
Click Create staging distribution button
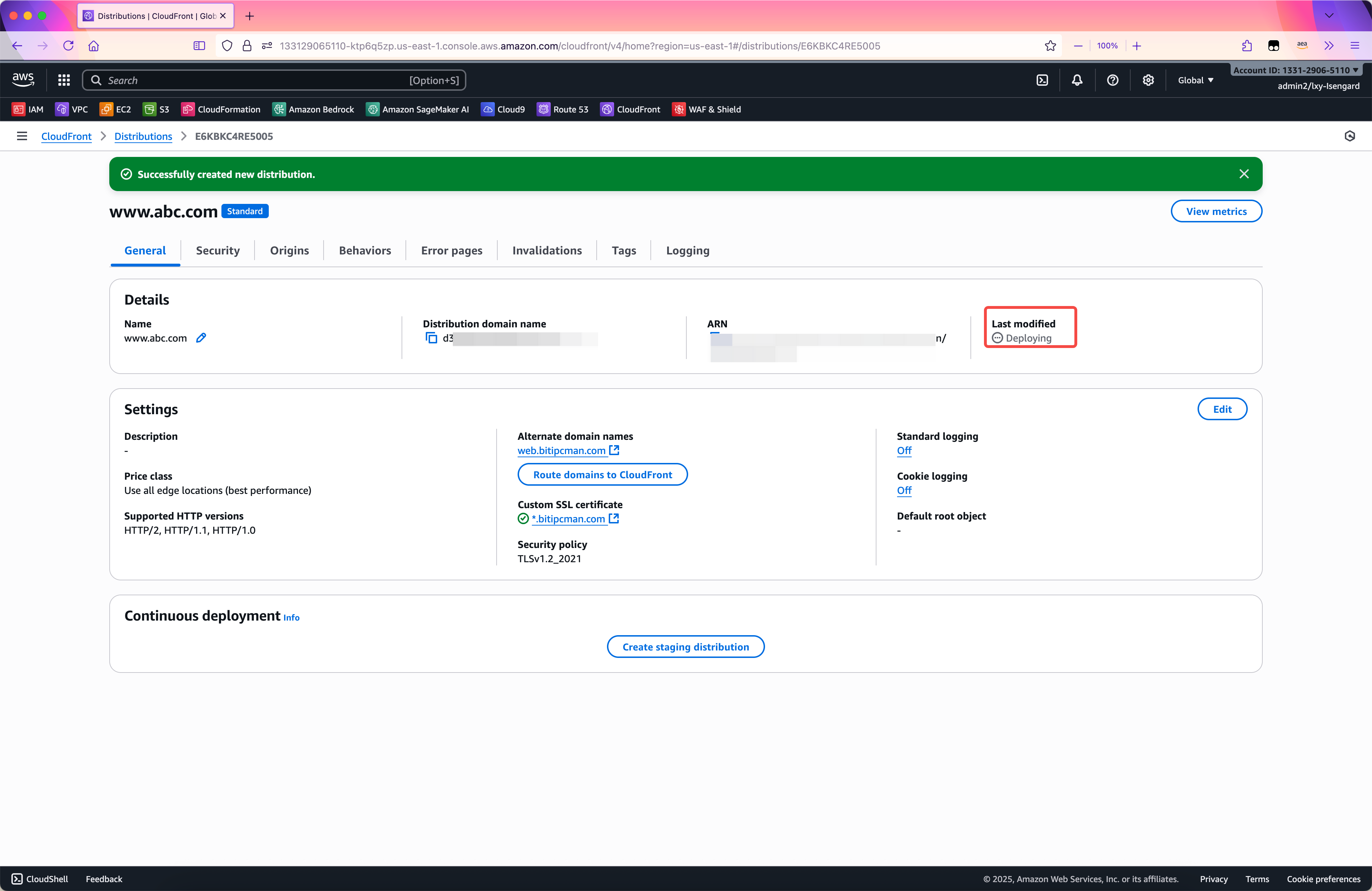(685, 647)
